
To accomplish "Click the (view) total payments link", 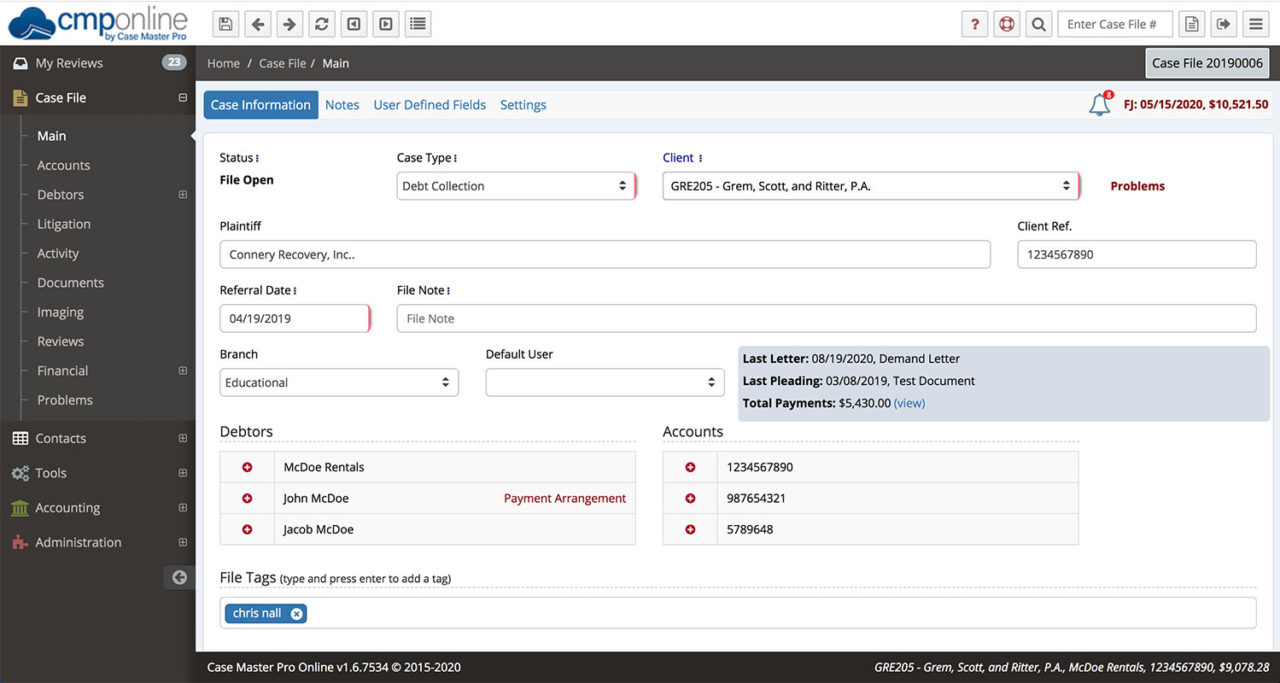I will [x=909, y=403].
